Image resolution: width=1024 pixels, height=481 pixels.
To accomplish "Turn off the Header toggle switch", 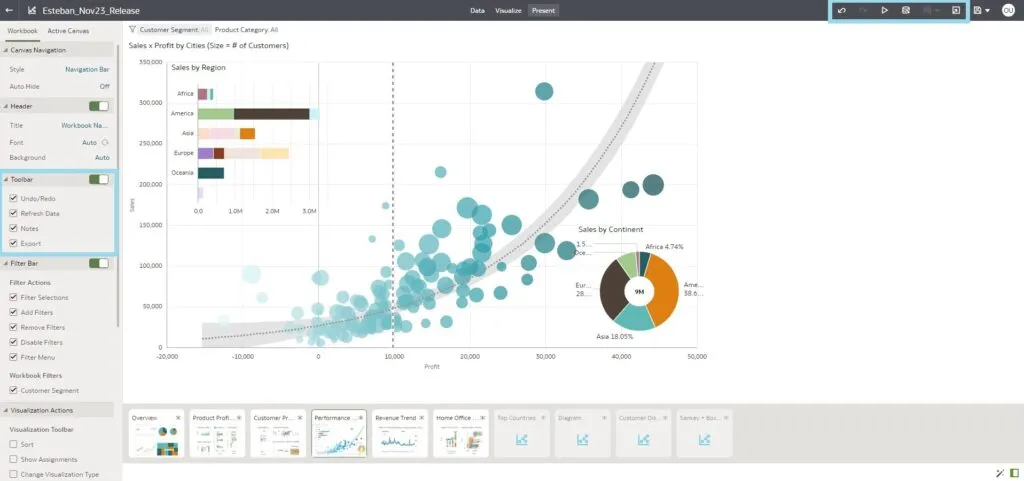I will pyautogui.click(x=99, y=106).
